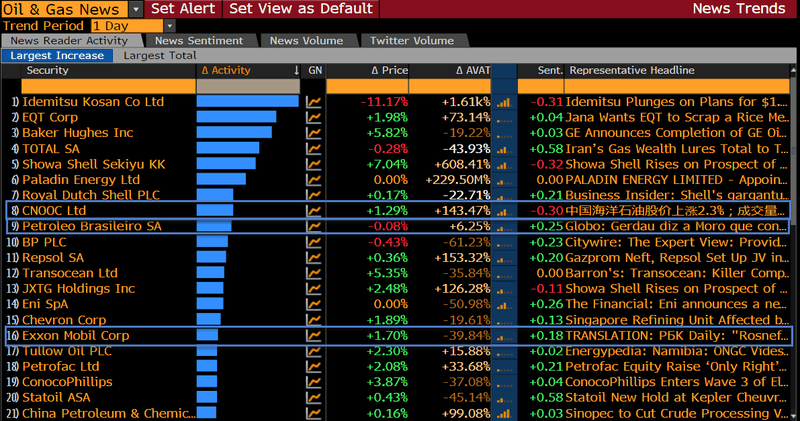This screenshot has width=800, height=421.
Task: Click the Security filter input field
Action: (x=108, y=86)
